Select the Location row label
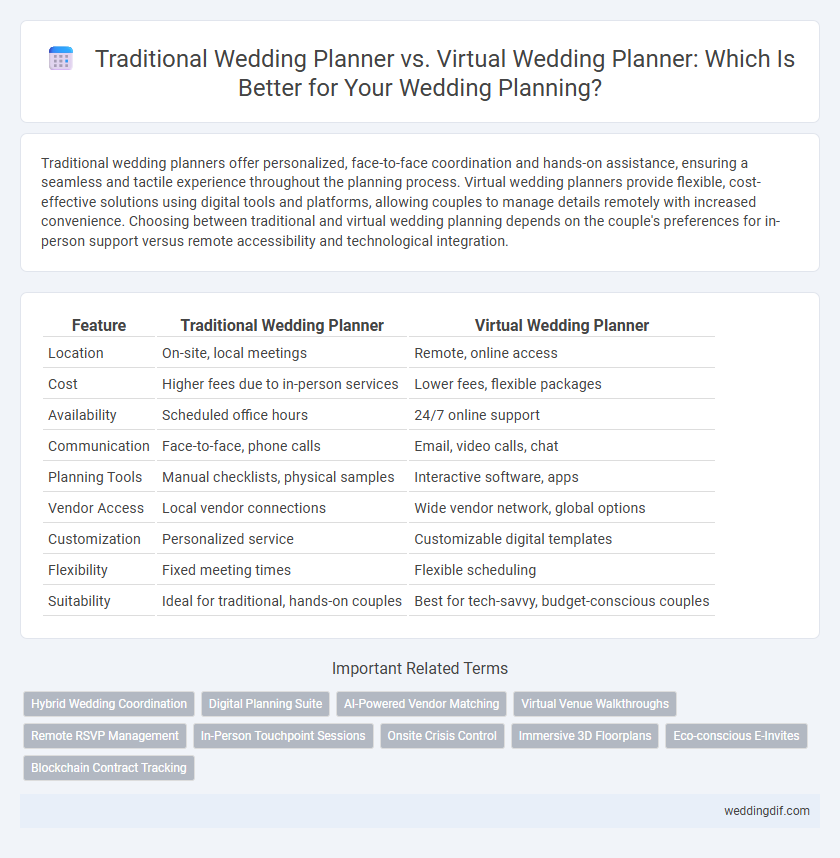This screenshot has height=858, width=840. 76,353
